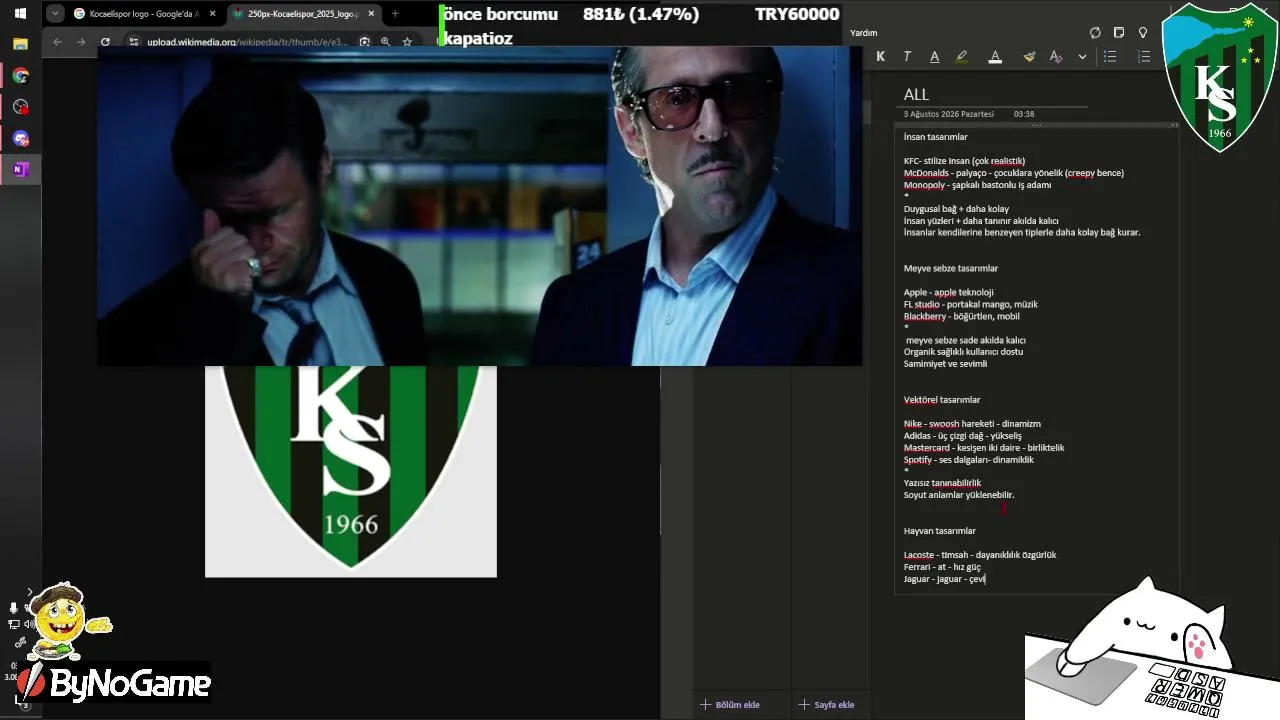Click the Jaguar - jaguar line

click(945, 579)
